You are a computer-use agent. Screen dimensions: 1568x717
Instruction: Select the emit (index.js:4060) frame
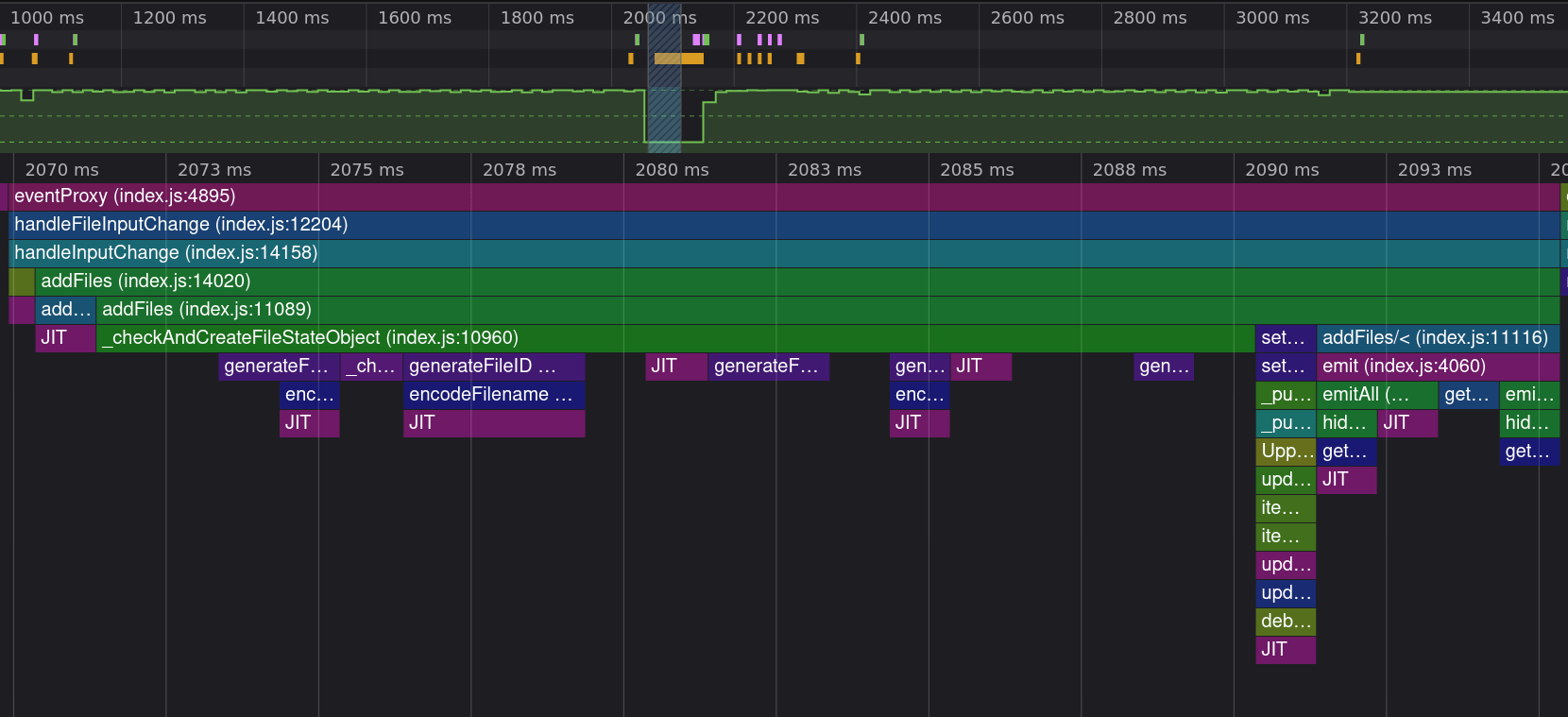point(1439,367)
